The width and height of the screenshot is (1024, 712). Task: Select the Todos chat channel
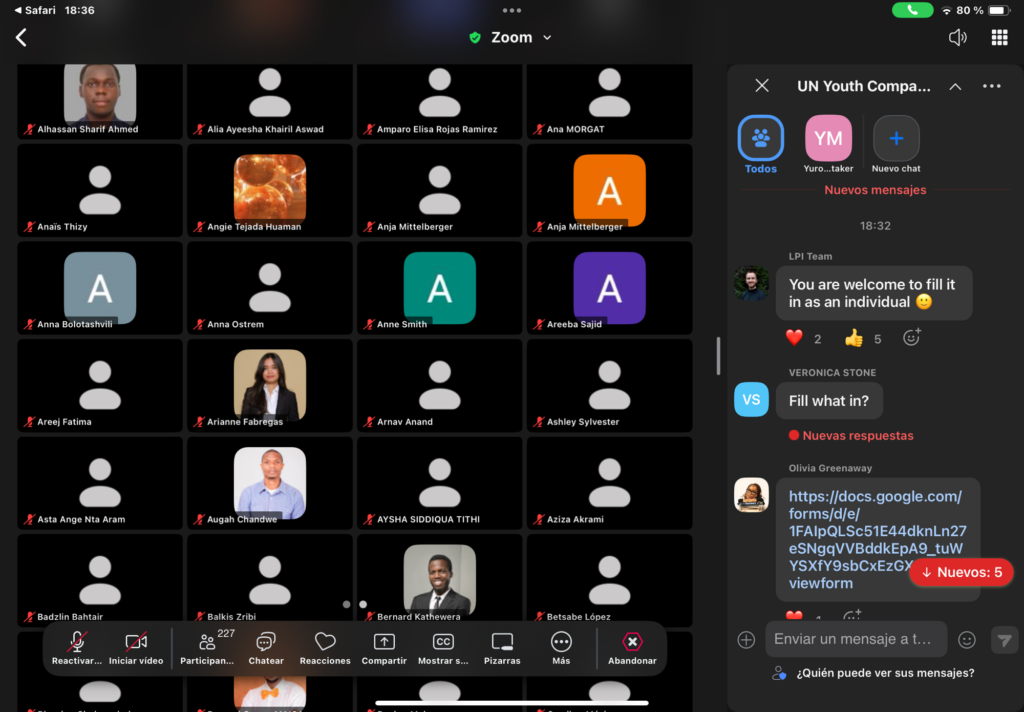[x=761, y=139]
